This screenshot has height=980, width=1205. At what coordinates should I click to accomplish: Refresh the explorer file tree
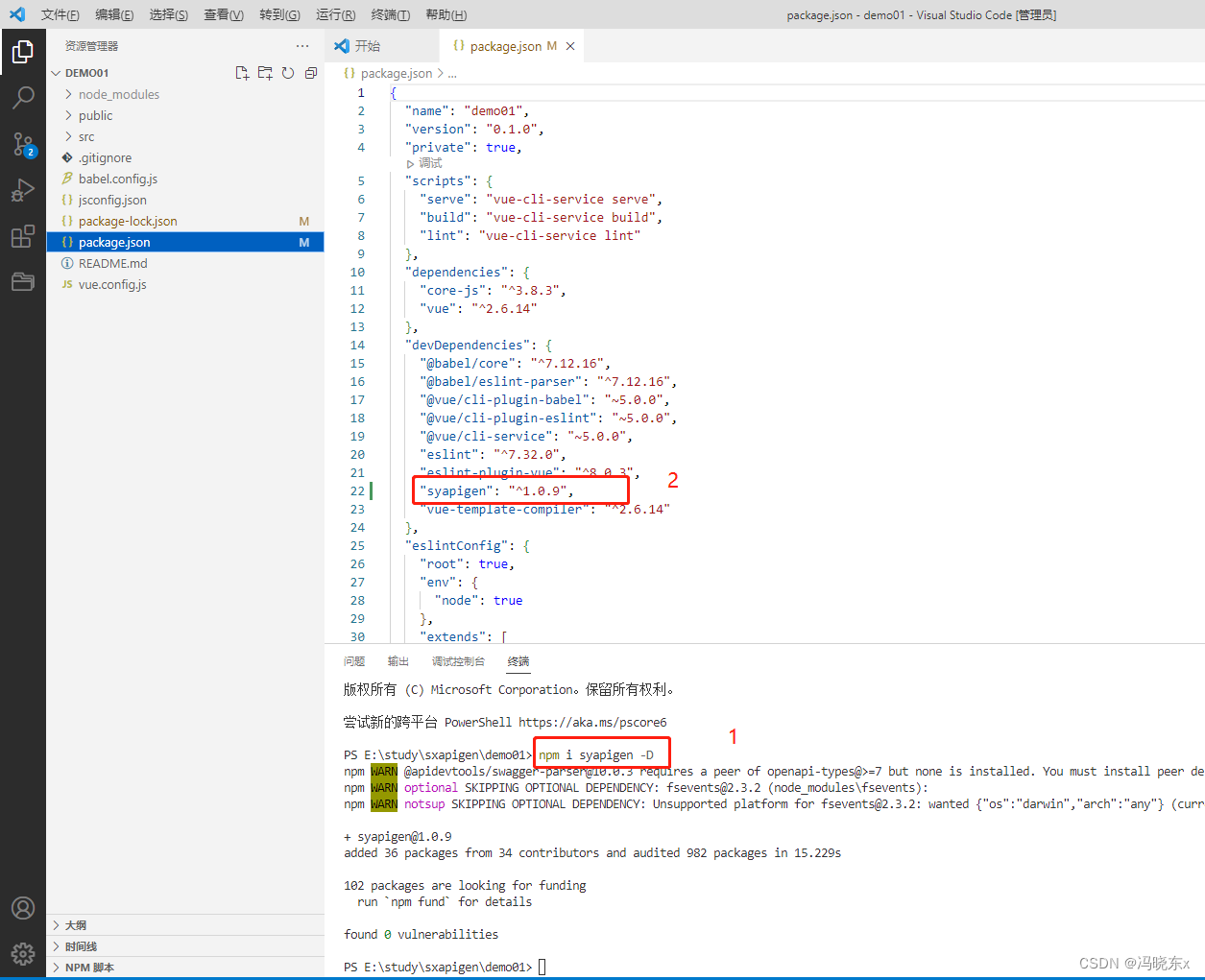288,73
